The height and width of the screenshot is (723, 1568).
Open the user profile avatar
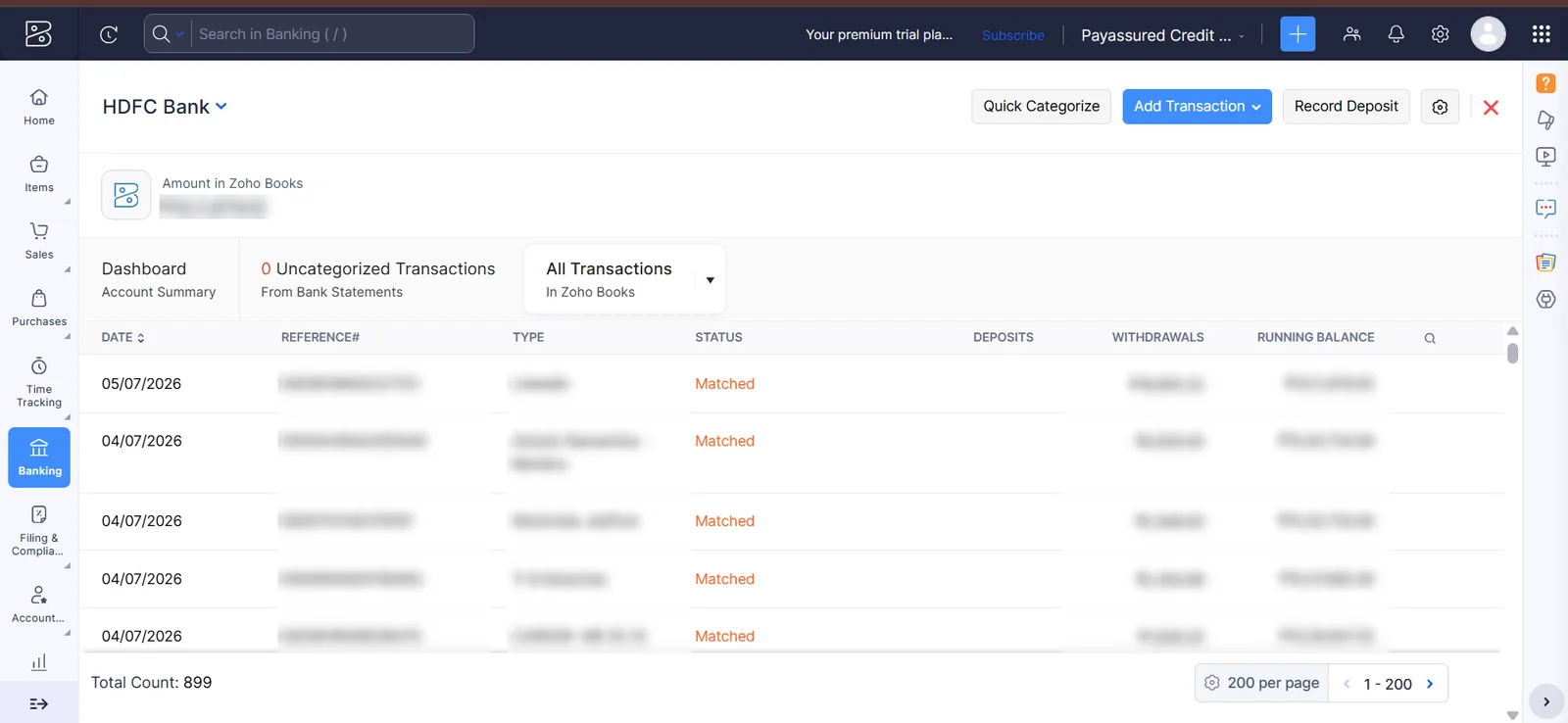[x=1488, y=34]
